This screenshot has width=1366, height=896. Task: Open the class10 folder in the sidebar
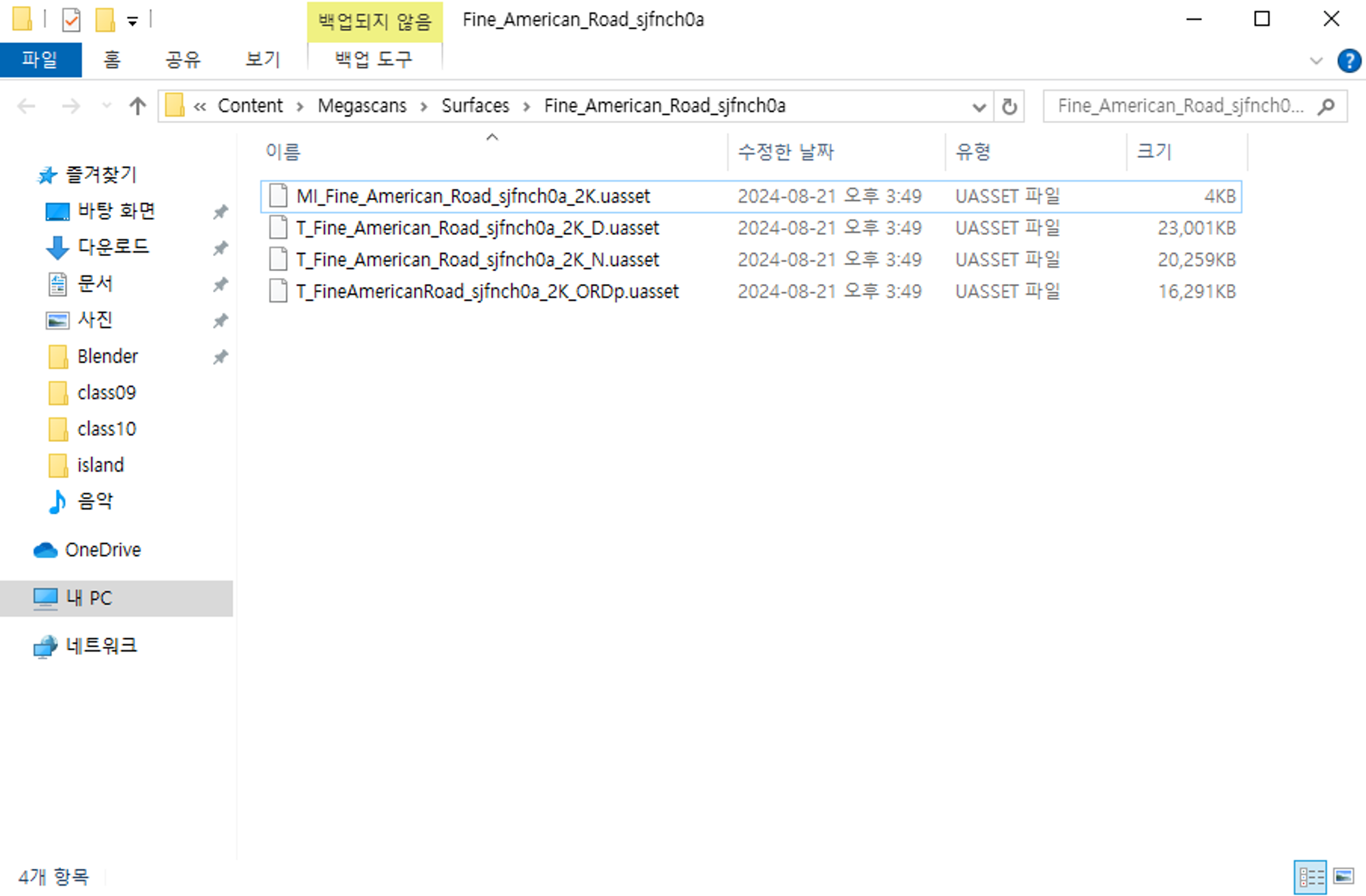(93, 429)
